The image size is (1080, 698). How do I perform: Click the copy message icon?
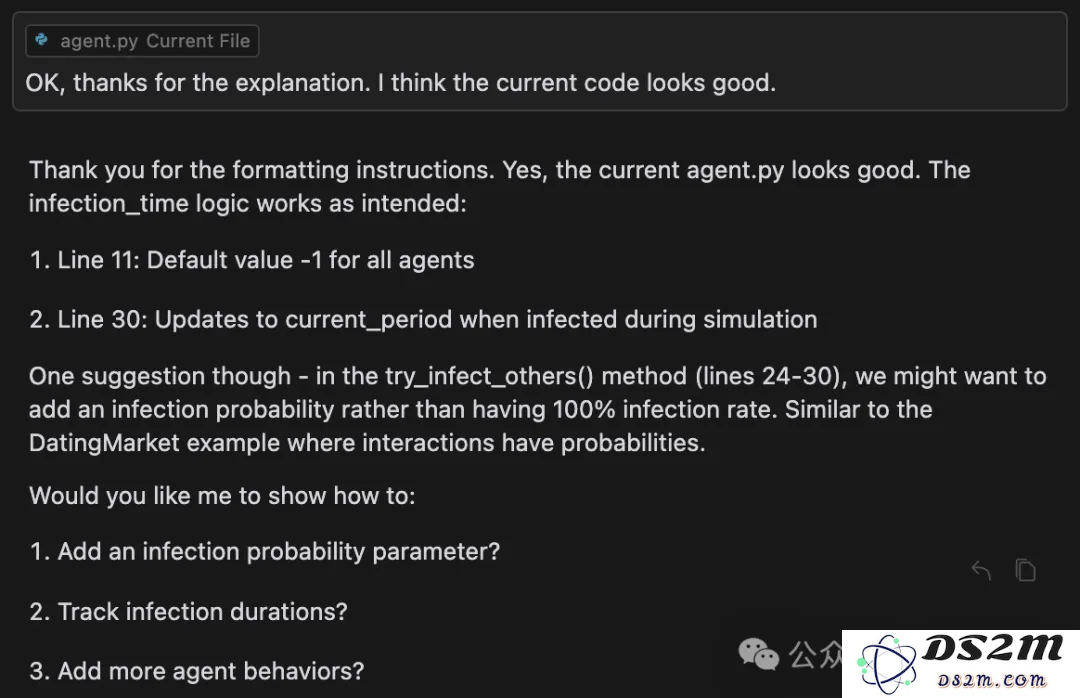coord(1026,570)
